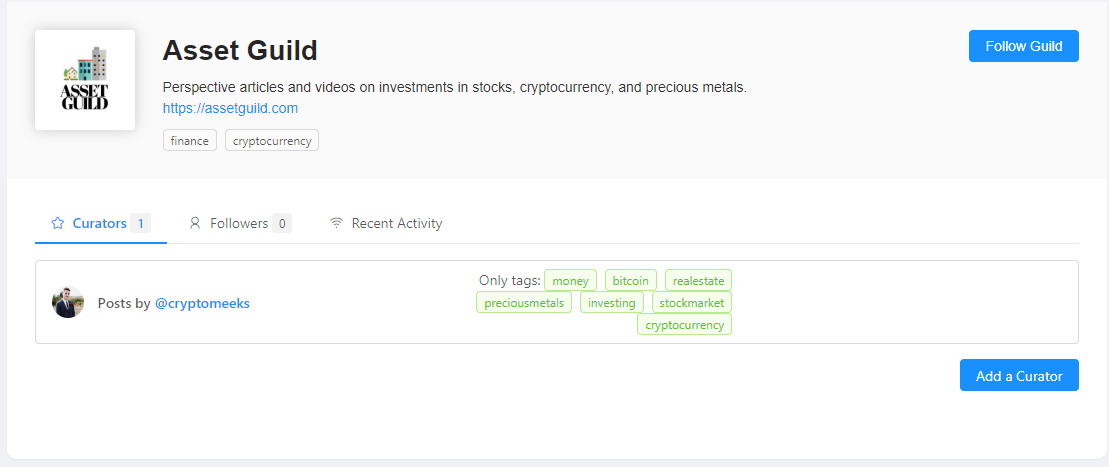Switch to the Followers tab

[x=240, y=224]
